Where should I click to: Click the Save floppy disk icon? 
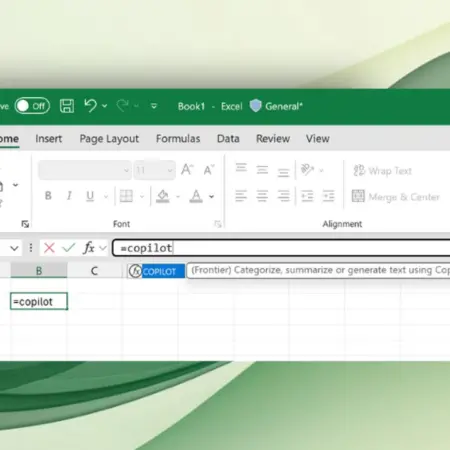tap(67, 106)
